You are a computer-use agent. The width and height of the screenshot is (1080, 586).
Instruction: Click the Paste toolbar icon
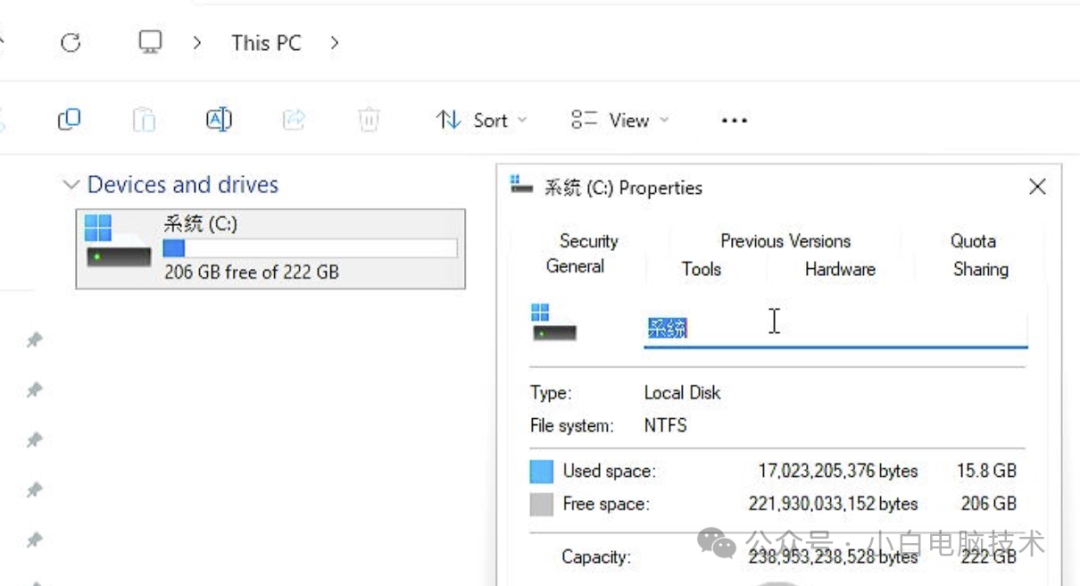[143, 120]
